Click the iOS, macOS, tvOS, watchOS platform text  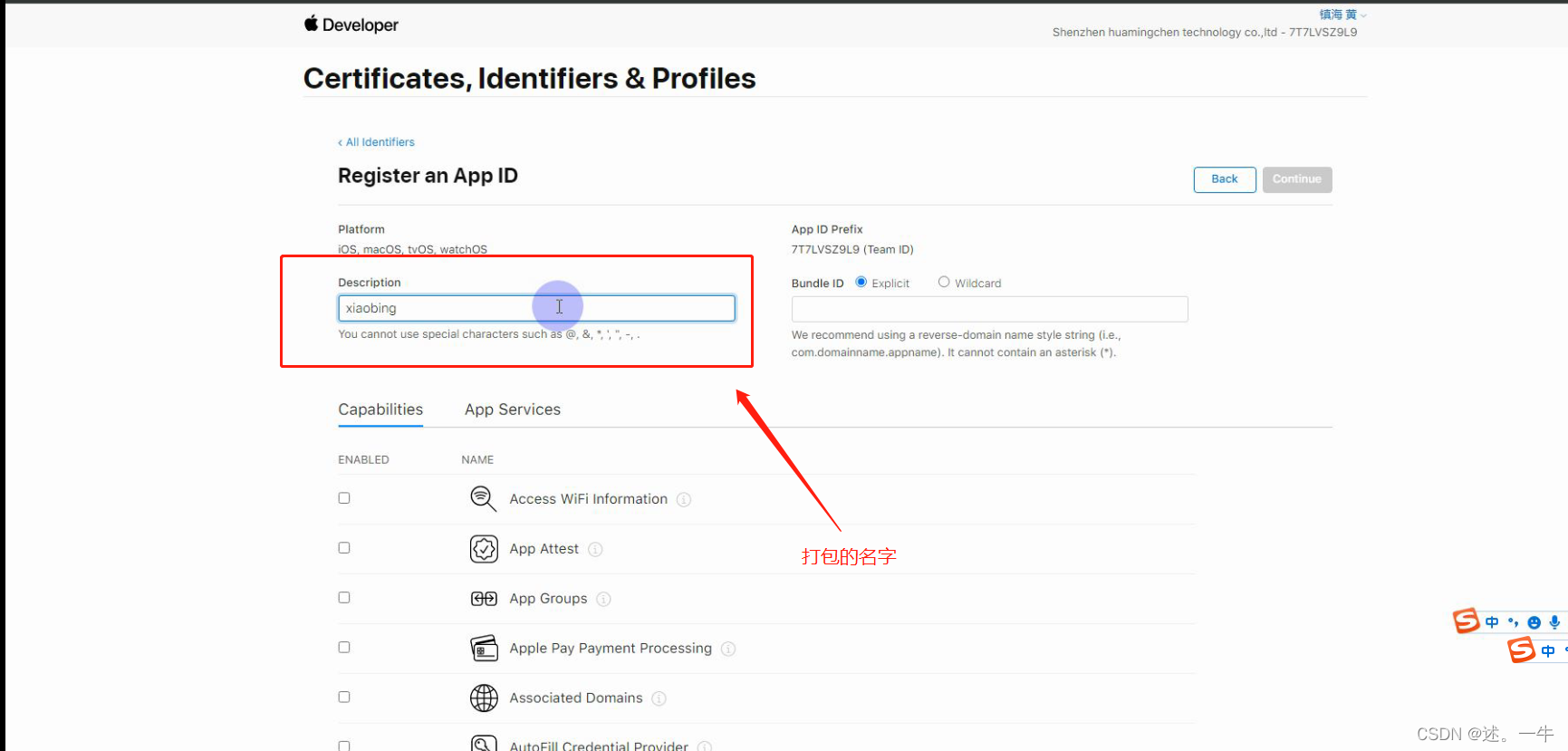click(412, 249)
